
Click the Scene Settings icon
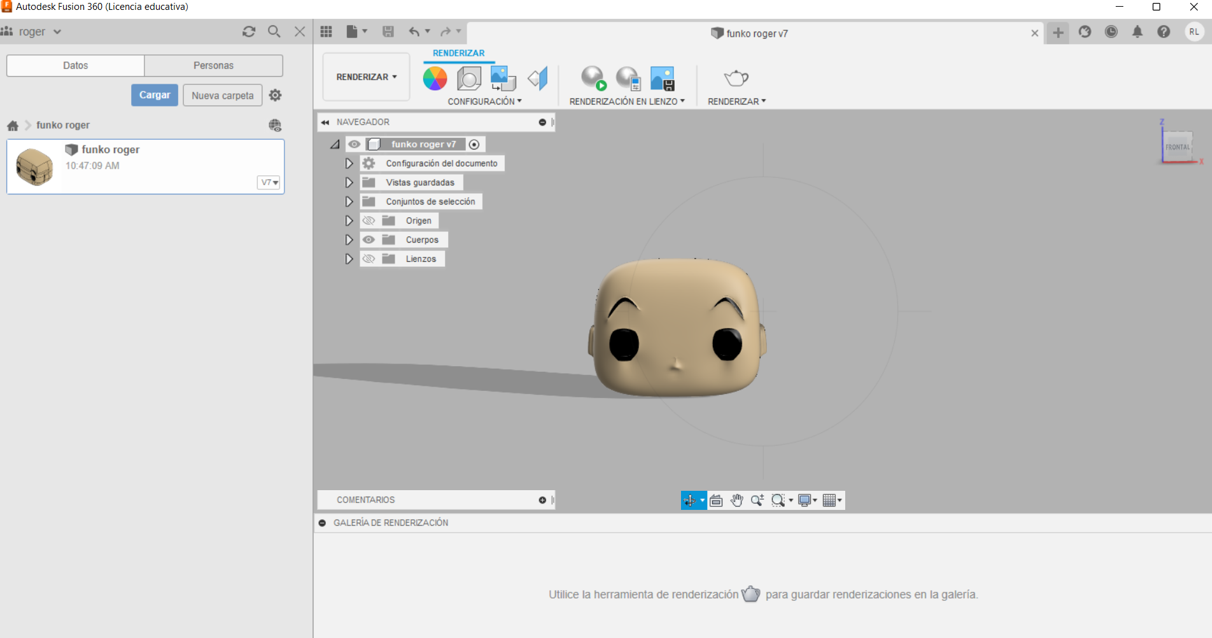click(x=469, y=78)
